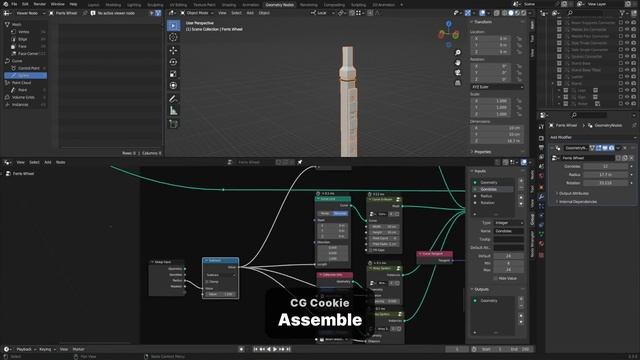Adjust the Radius modifier value field

pyautogui.click(x=605, y=175)
